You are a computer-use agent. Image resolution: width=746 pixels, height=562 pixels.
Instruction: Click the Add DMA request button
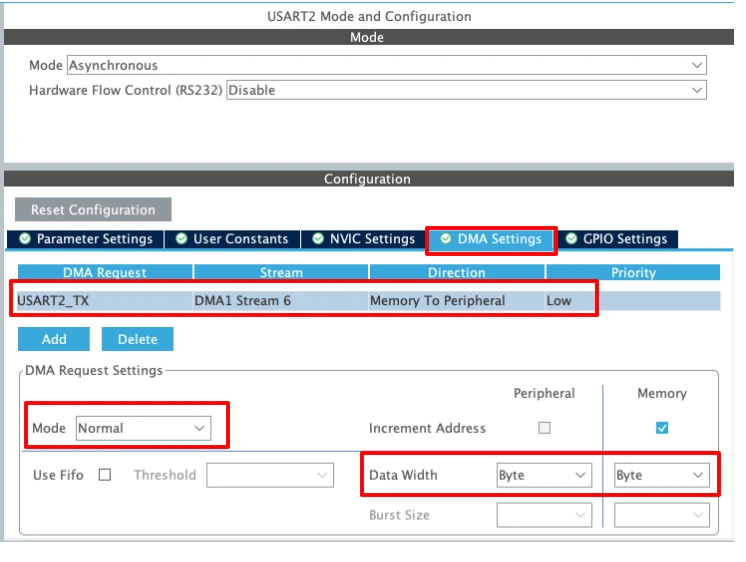54,339
